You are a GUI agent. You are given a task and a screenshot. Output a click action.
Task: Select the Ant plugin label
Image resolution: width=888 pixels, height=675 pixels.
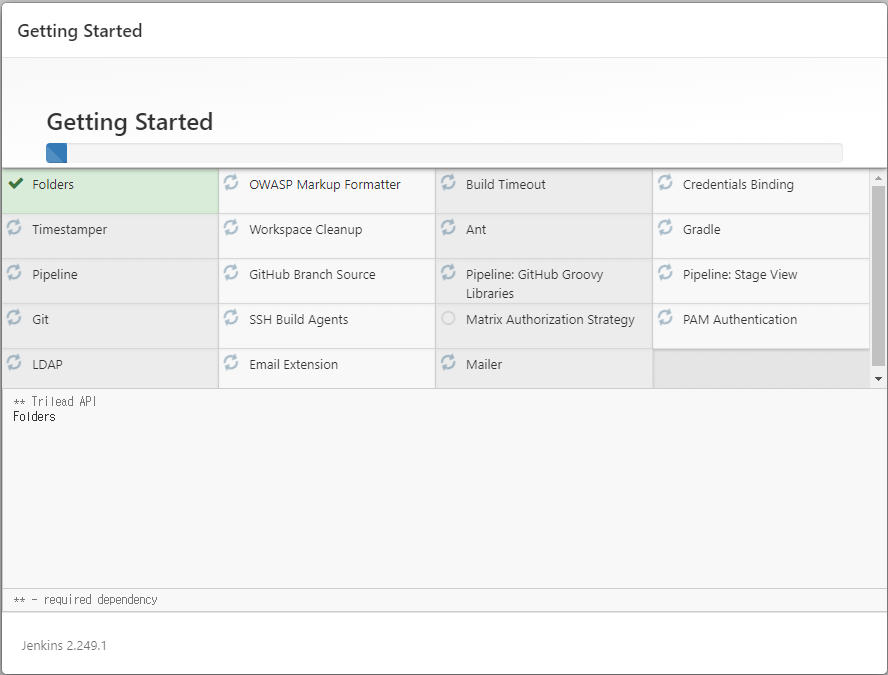coord(476,229)
